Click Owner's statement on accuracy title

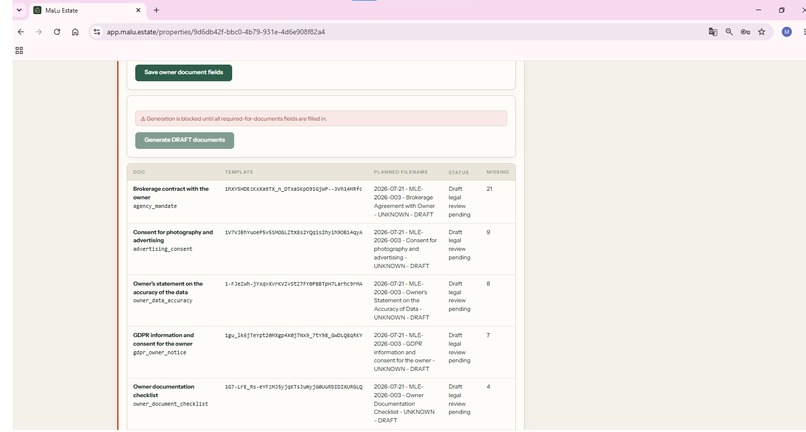[x=168, y=287]
